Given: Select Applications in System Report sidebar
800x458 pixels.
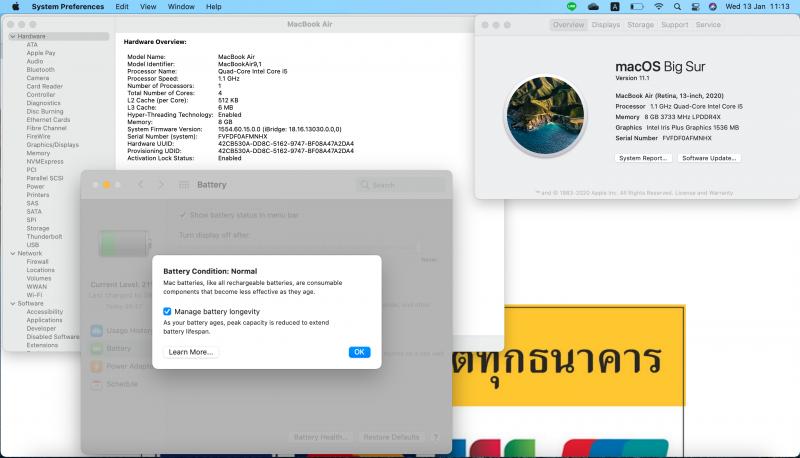Looking at the screenshot, I should click(44, 320).
